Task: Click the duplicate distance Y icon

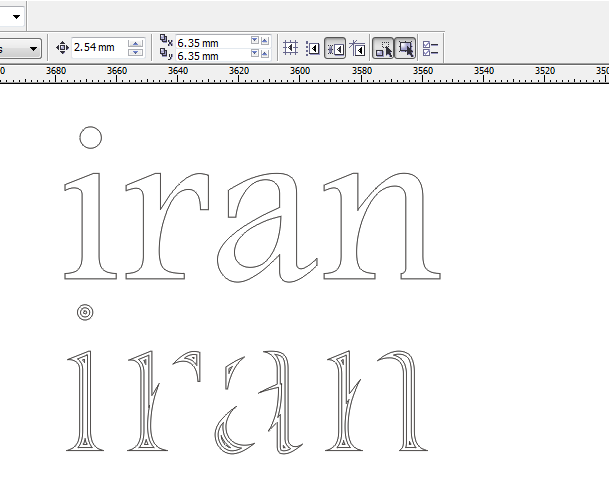Action: 166,55
